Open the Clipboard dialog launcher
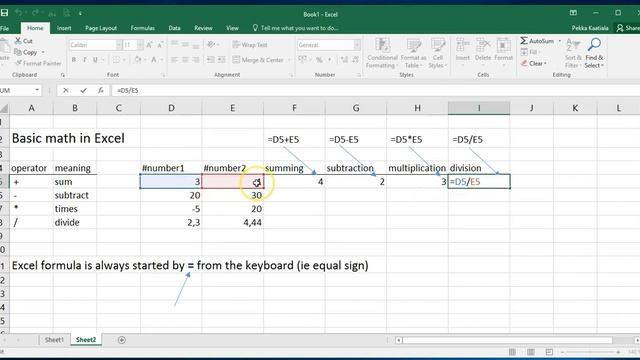Viewport: 640px width, 360px height. pos(63,75)
